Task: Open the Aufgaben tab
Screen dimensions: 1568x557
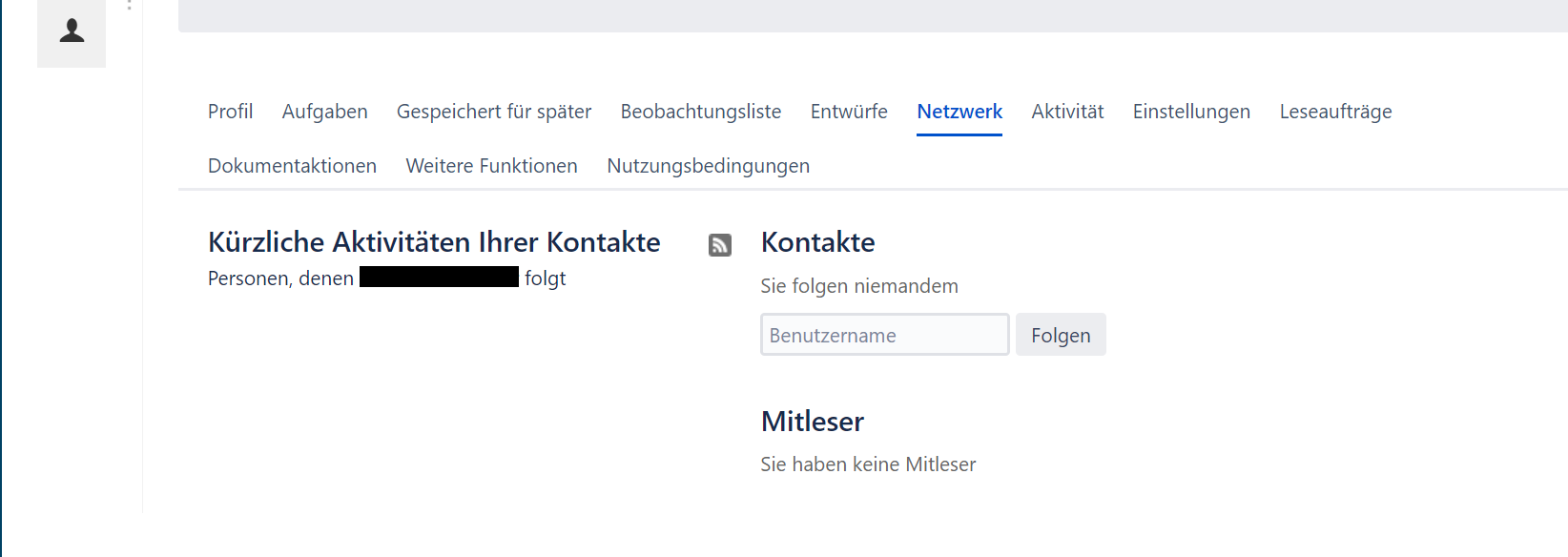Action: click(324, 112)
